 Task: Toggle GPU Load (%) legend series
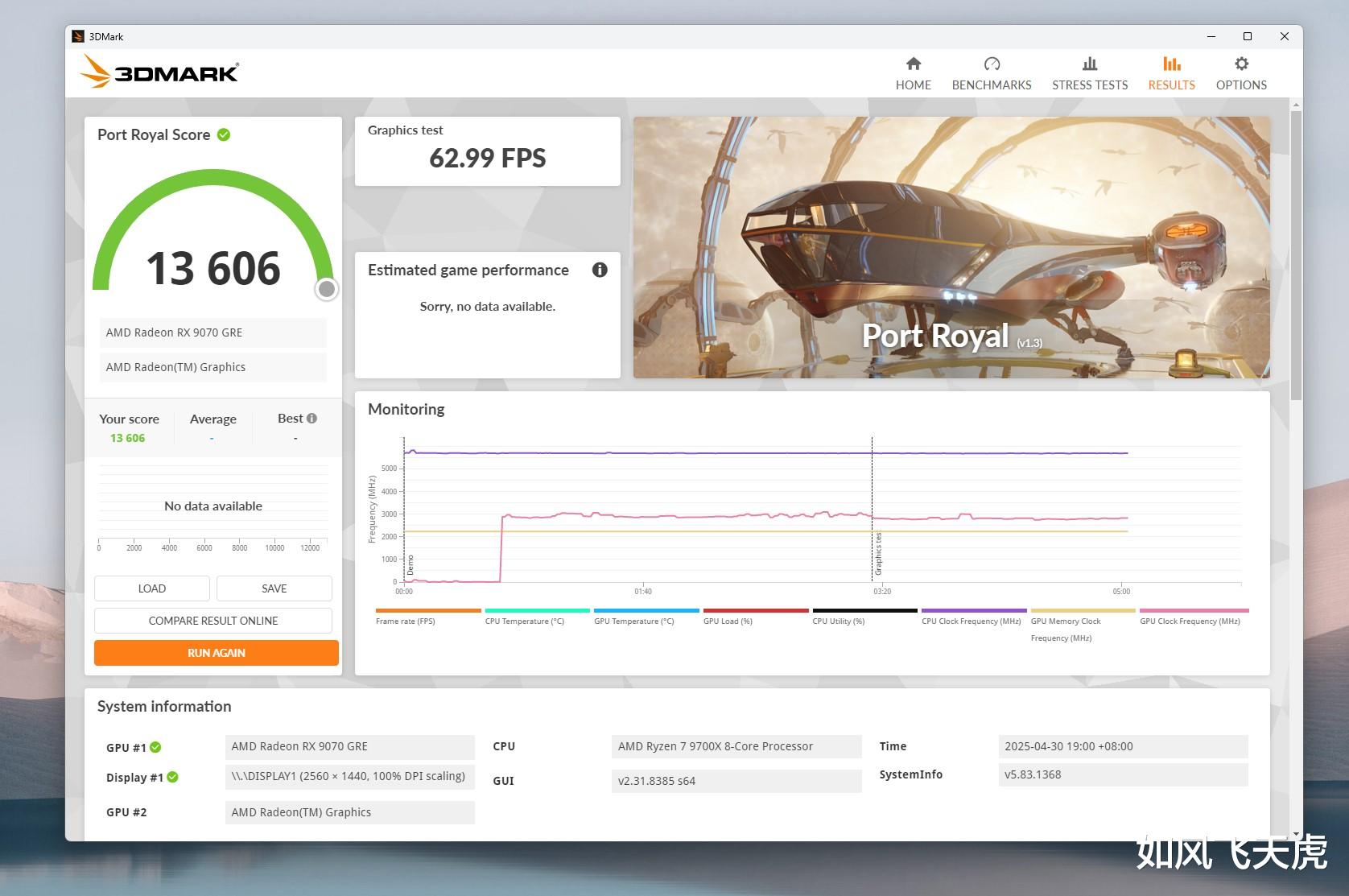pyautogui.click(x=756, y=617)
